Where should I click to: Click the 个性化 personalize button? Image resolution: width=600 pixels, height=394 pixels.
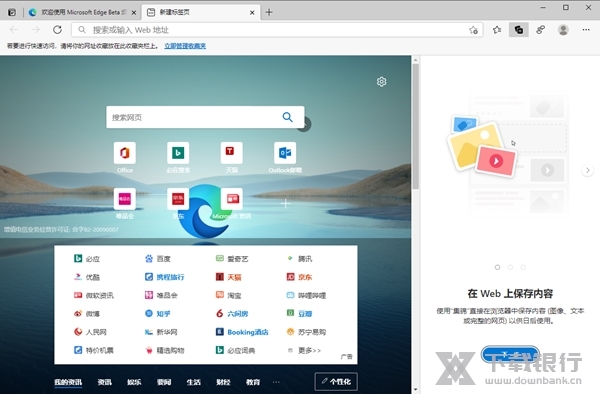coord(336,381)
